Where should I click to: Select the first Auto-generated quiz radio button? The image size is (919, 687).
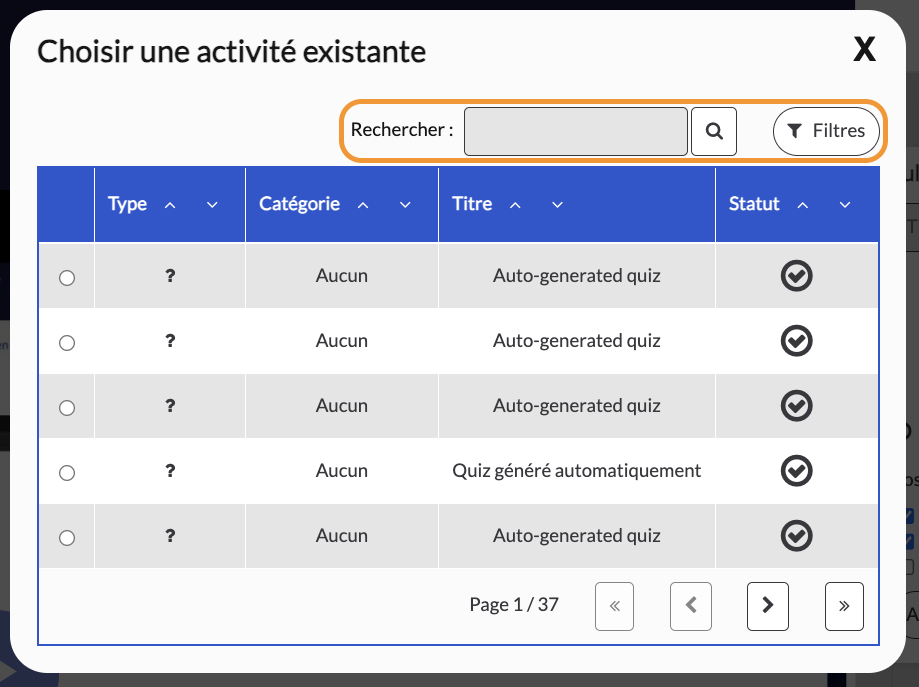tap(67, 277)
